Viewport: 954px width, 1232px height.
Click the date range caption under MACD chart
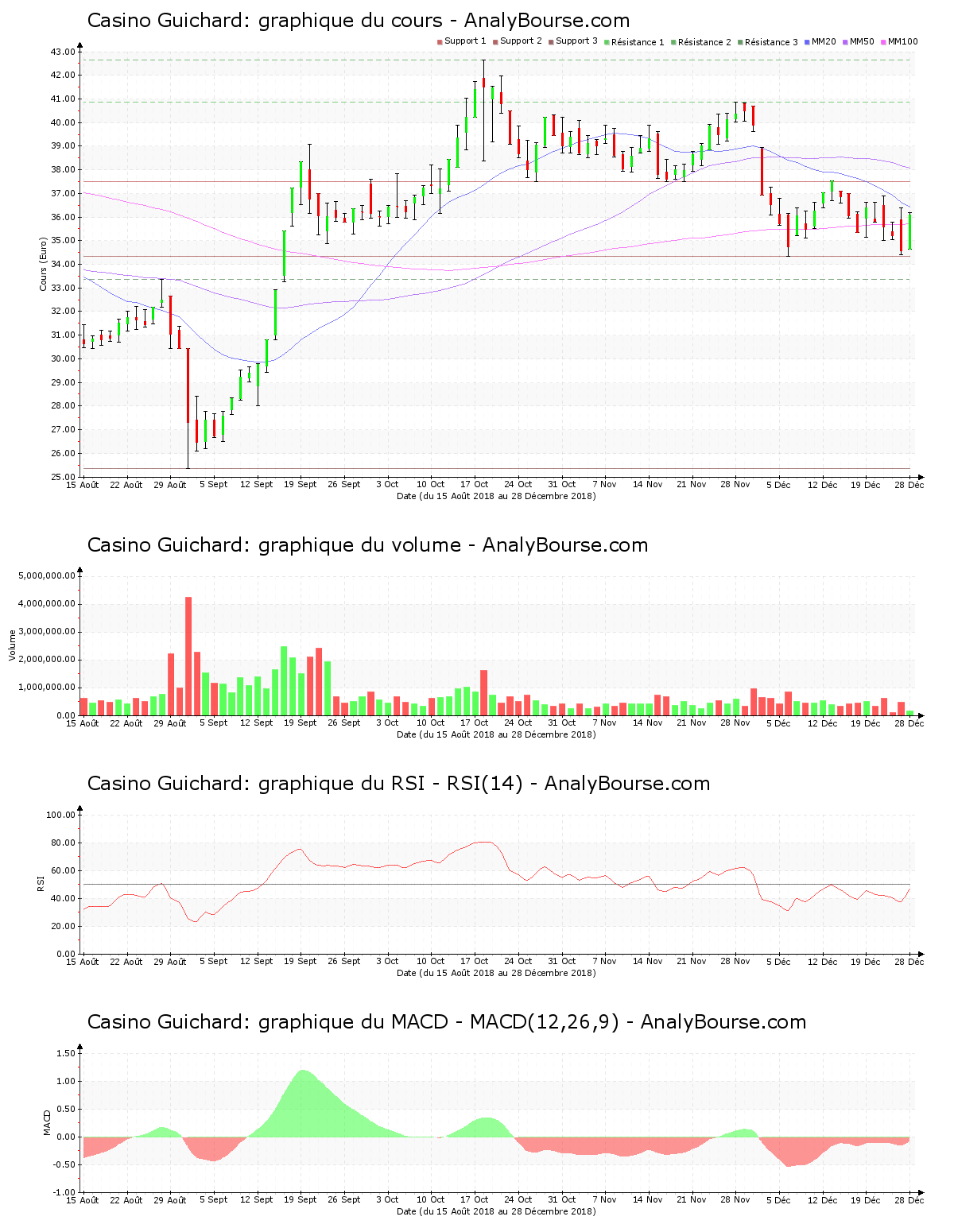[496, 1211]
